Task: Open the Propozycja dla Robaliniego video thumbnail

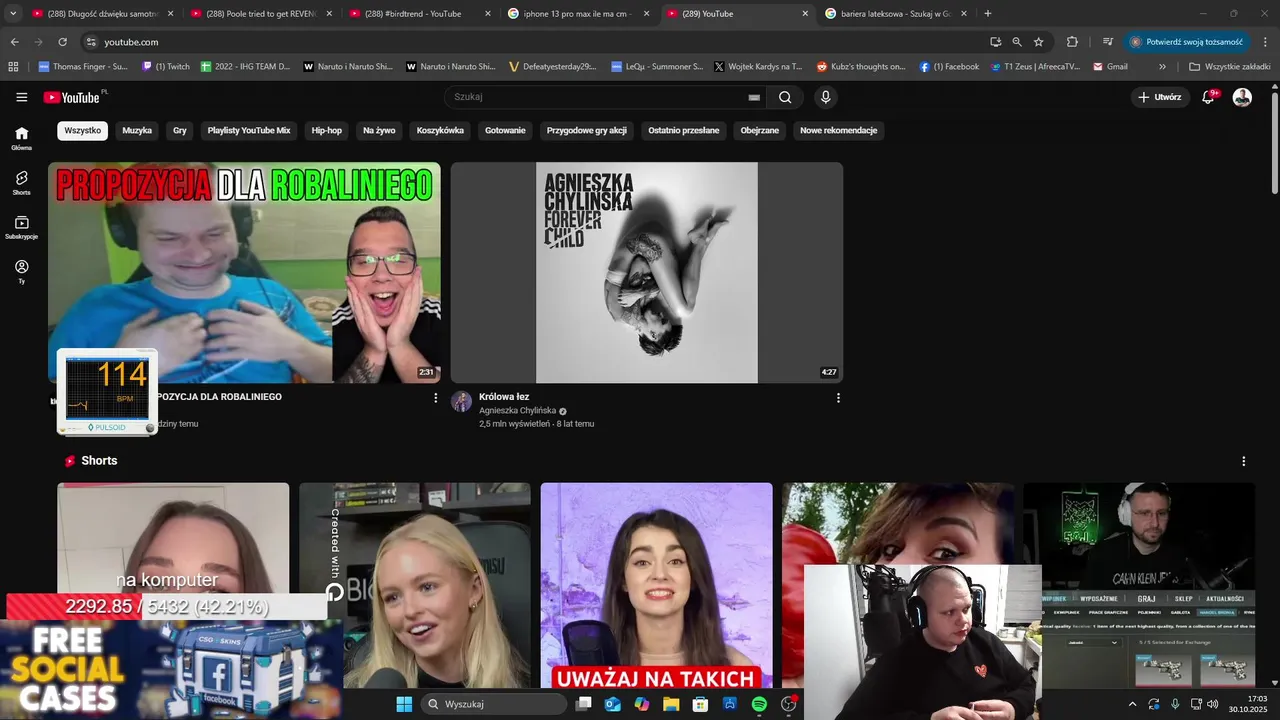Action: coord(244,272)
